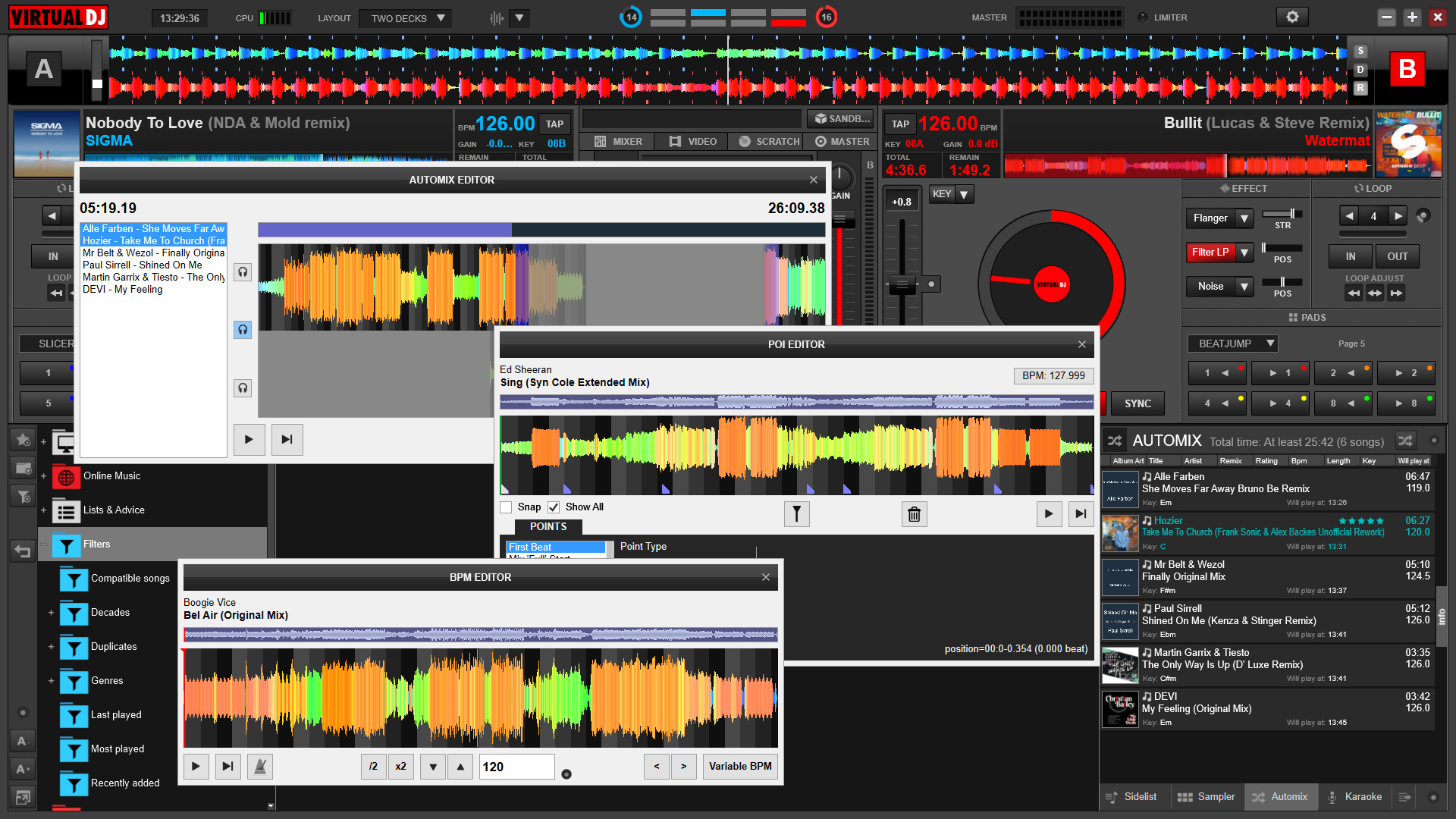
Task: Open the Sampler tab
Action: (1206, 797)
